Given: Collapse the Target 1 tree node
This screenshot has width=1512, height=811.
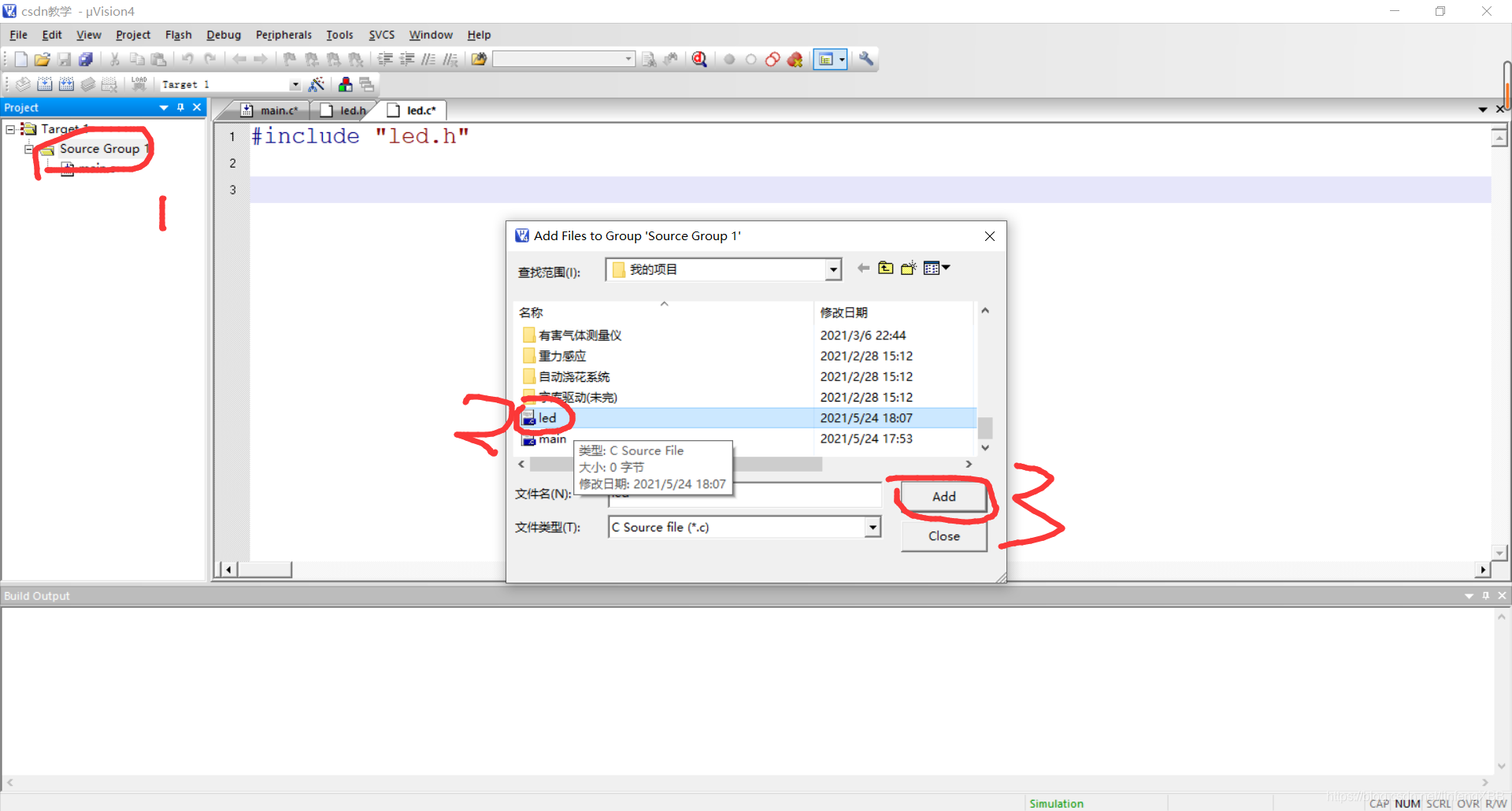Looking at the screenshot, I should [x=11, y=129].
